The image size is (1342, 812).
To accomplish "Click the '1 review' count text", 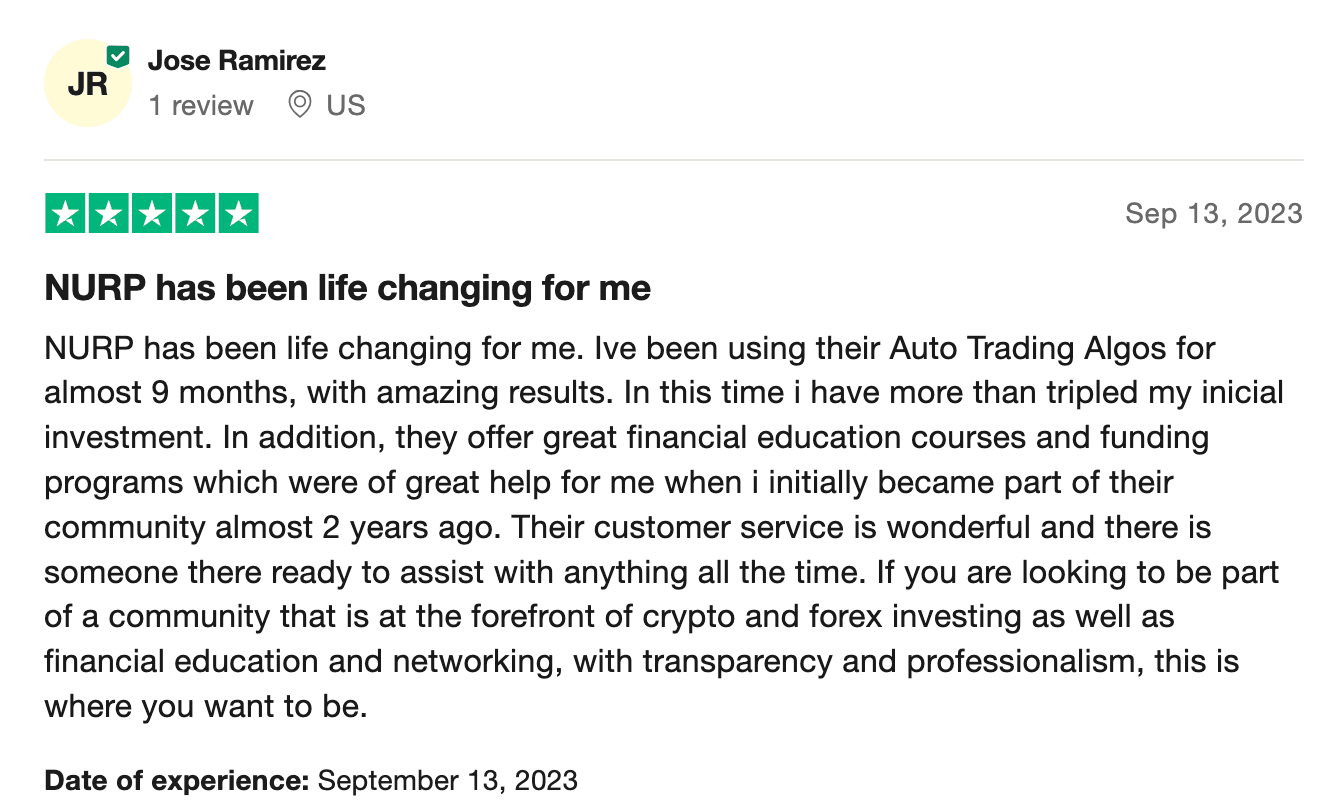I will (201, 105).
